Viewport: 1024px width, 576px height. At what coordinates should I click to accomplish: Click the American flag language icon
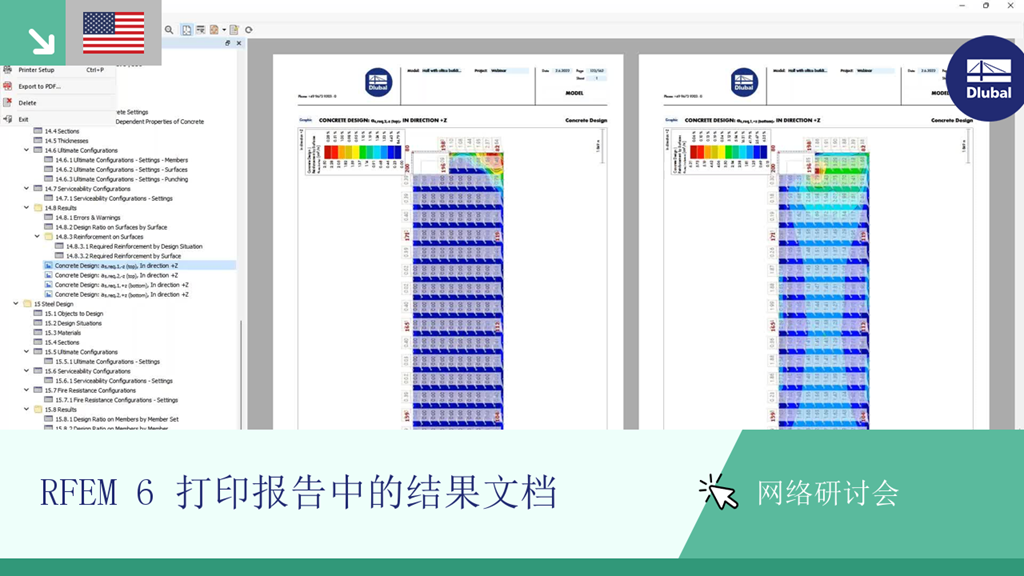pyautogui.click(x=113, y=32)
